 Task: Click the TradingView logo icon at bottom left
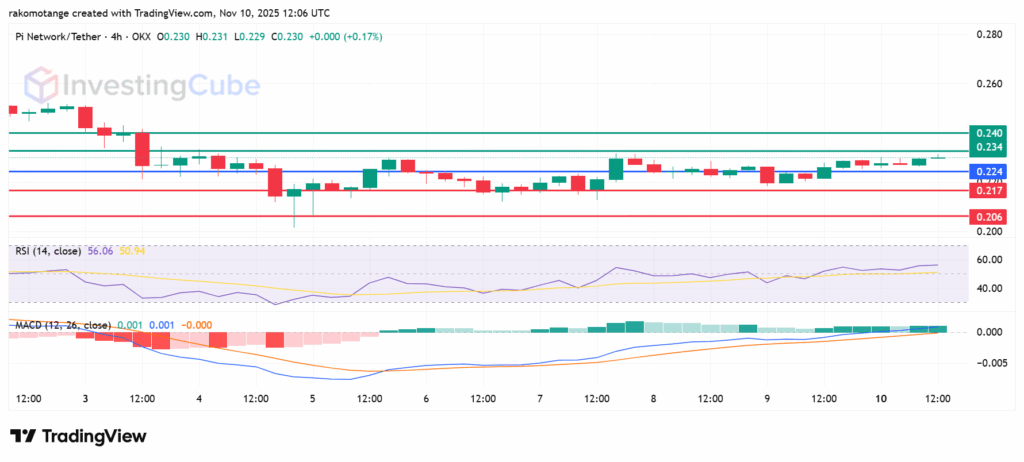pos(24,436)
